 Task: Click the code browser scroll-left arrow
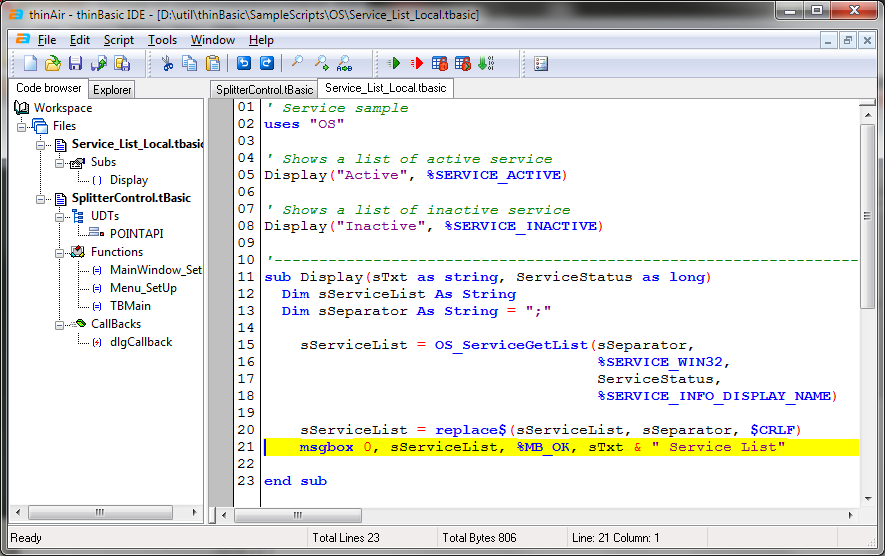(x=18, y=513)
